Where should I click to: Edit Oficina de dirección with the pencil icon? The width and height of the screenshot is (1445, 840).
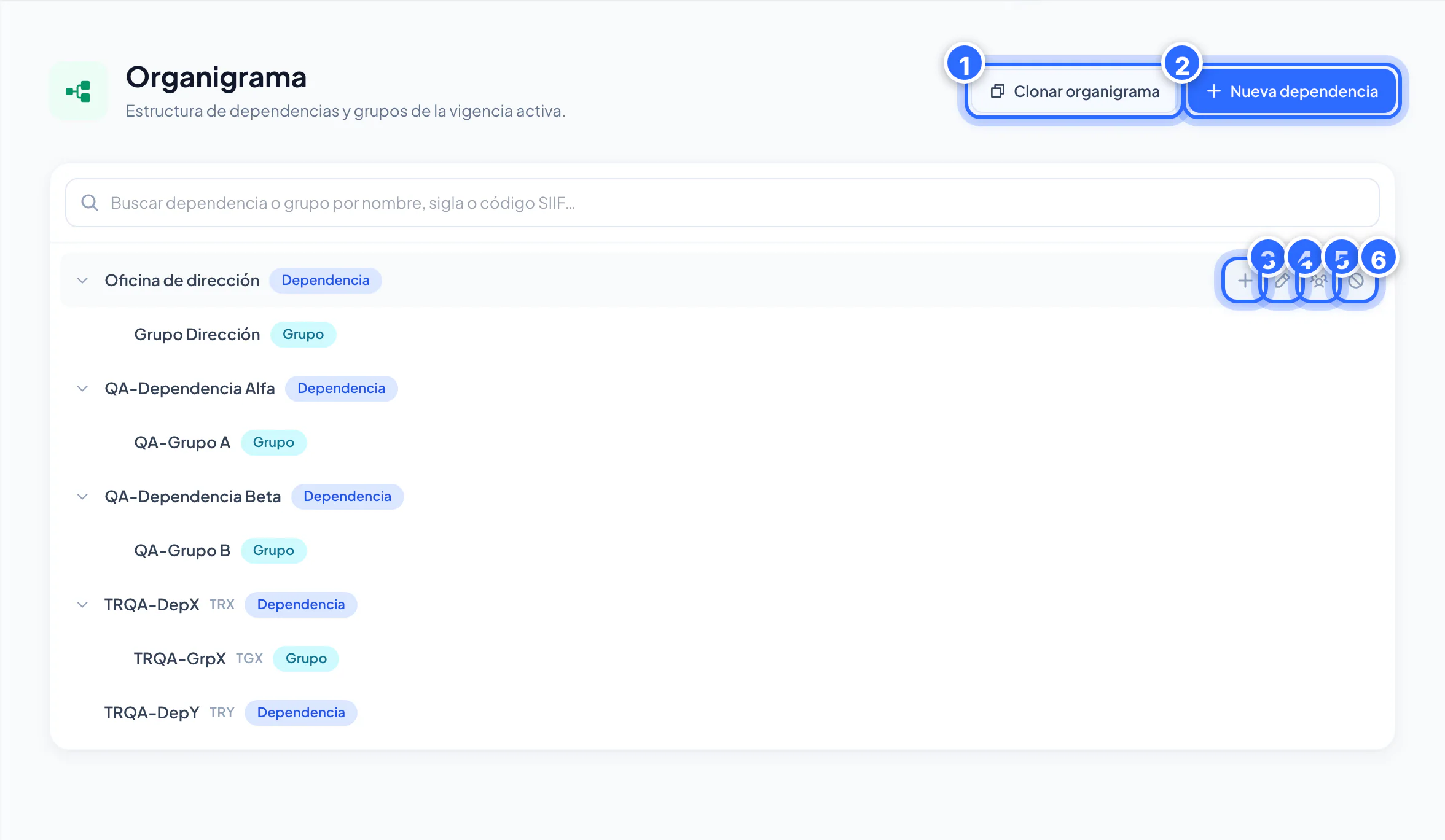click(x=1282, y=281)
